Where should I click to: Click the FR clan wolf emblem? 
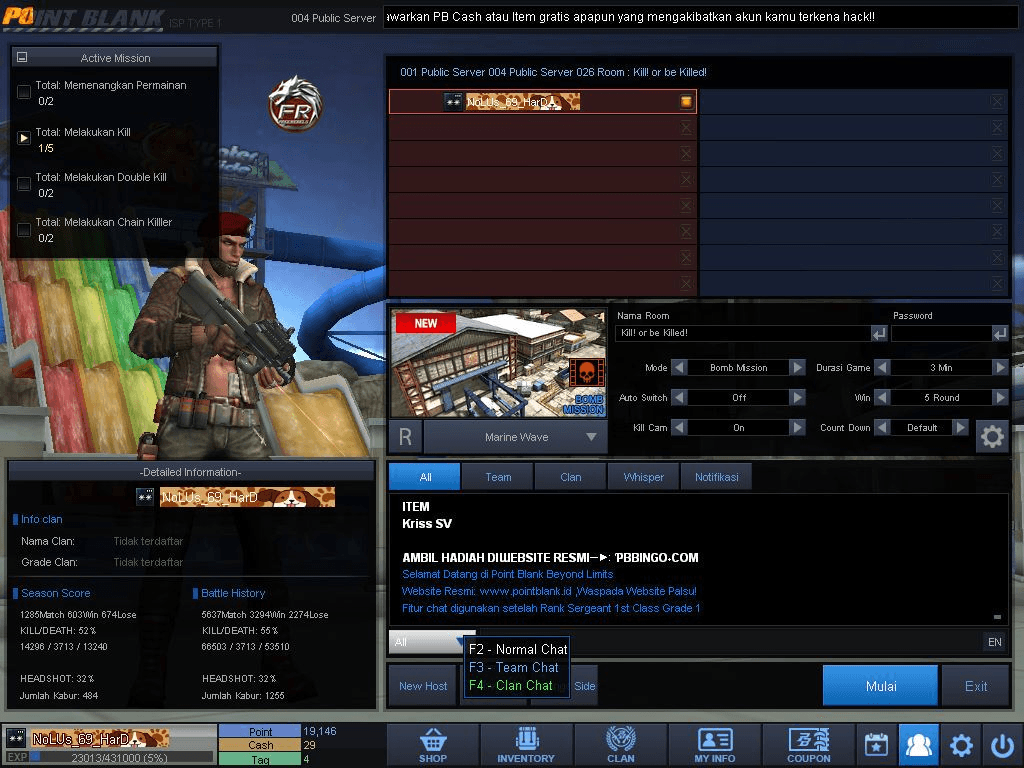point(295,103)
